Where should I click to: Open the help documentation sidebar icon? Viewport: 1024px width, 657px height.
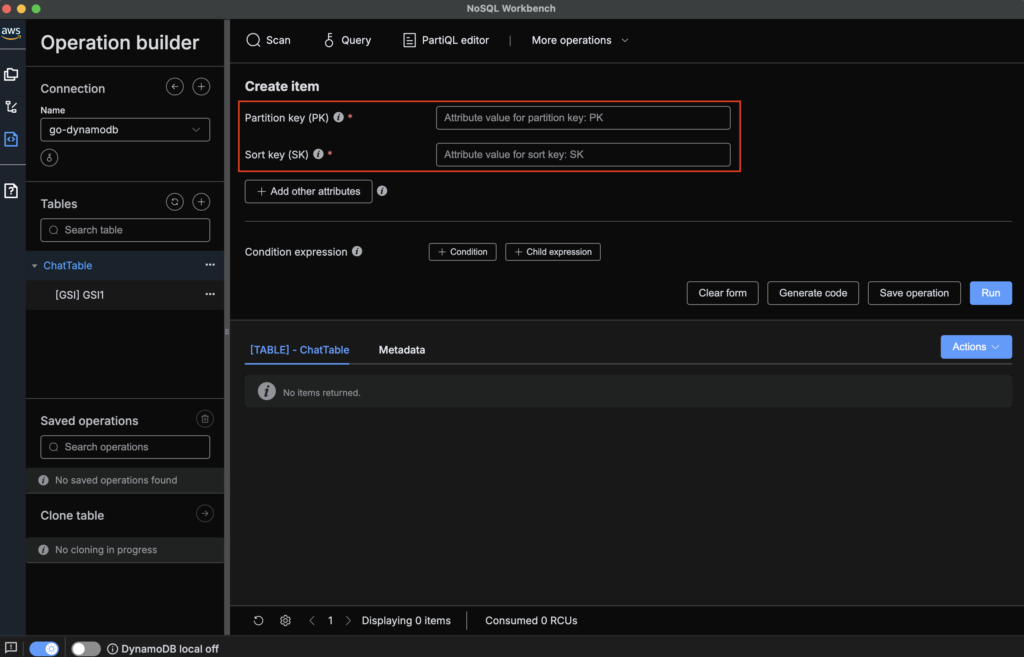tap(11, 191)
